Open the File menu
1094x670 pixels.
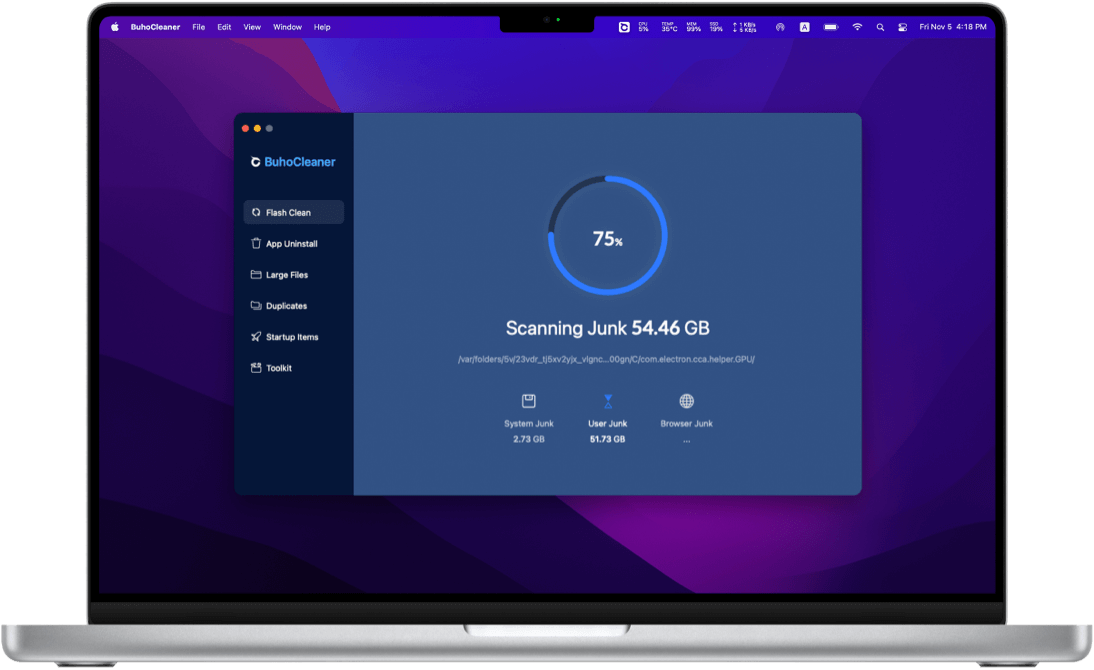[199, 27]
